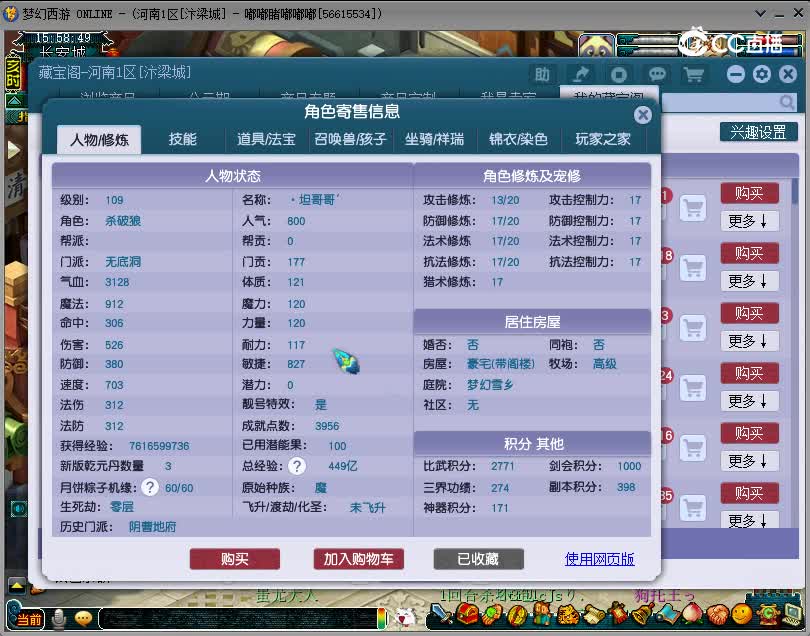Open the blue unrolled scroll icon
Screen dimensions: 810x636
click(667, 614)
